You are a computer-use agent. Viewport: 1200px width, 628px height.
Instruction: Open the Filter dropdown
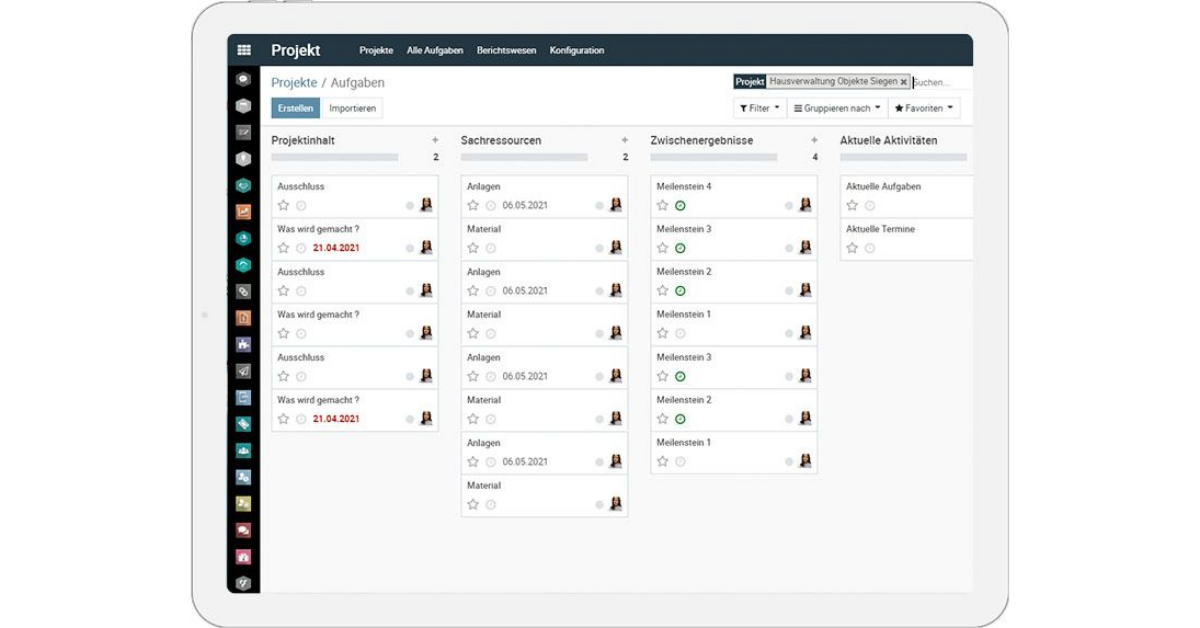(758, 109)
